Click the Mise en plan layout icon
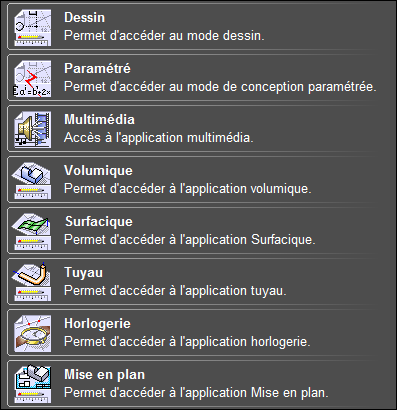397x410 pixels. coord(33,385)
